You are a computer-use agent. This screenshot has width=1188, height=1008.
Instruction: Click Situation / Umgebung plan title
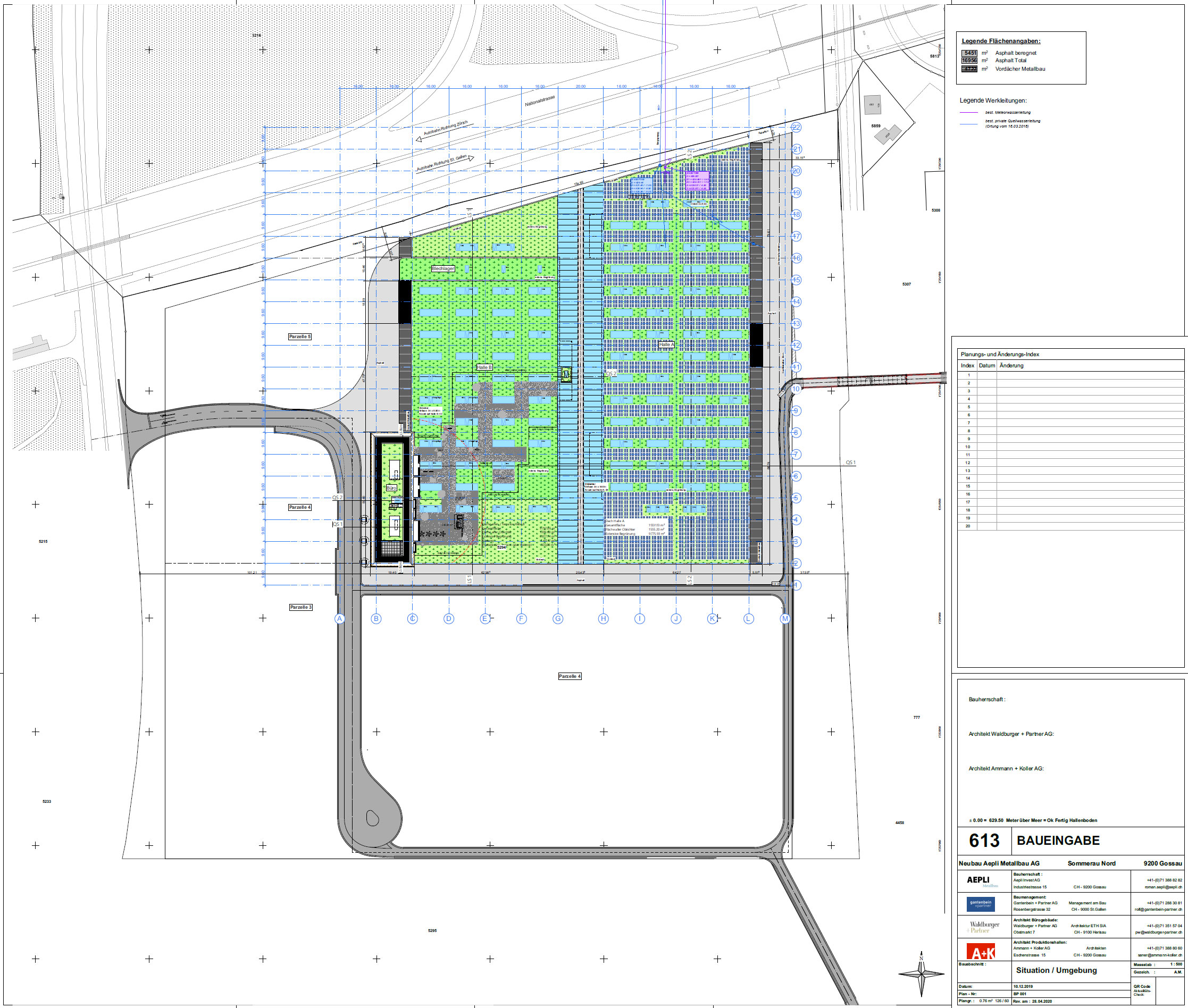click(x=1056, y=970)
